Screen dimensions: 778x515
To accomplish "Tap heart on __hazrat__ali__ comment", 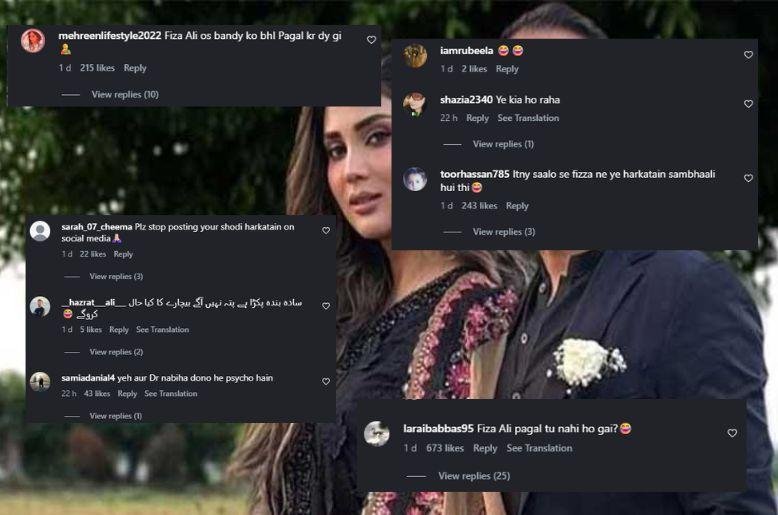I will 326,307.
